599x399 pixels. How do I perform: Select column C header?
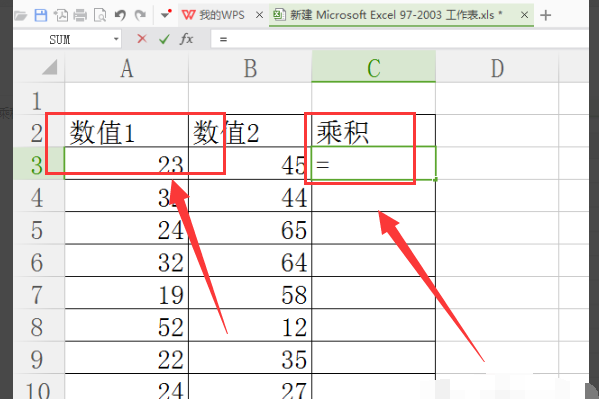[374, 67]
